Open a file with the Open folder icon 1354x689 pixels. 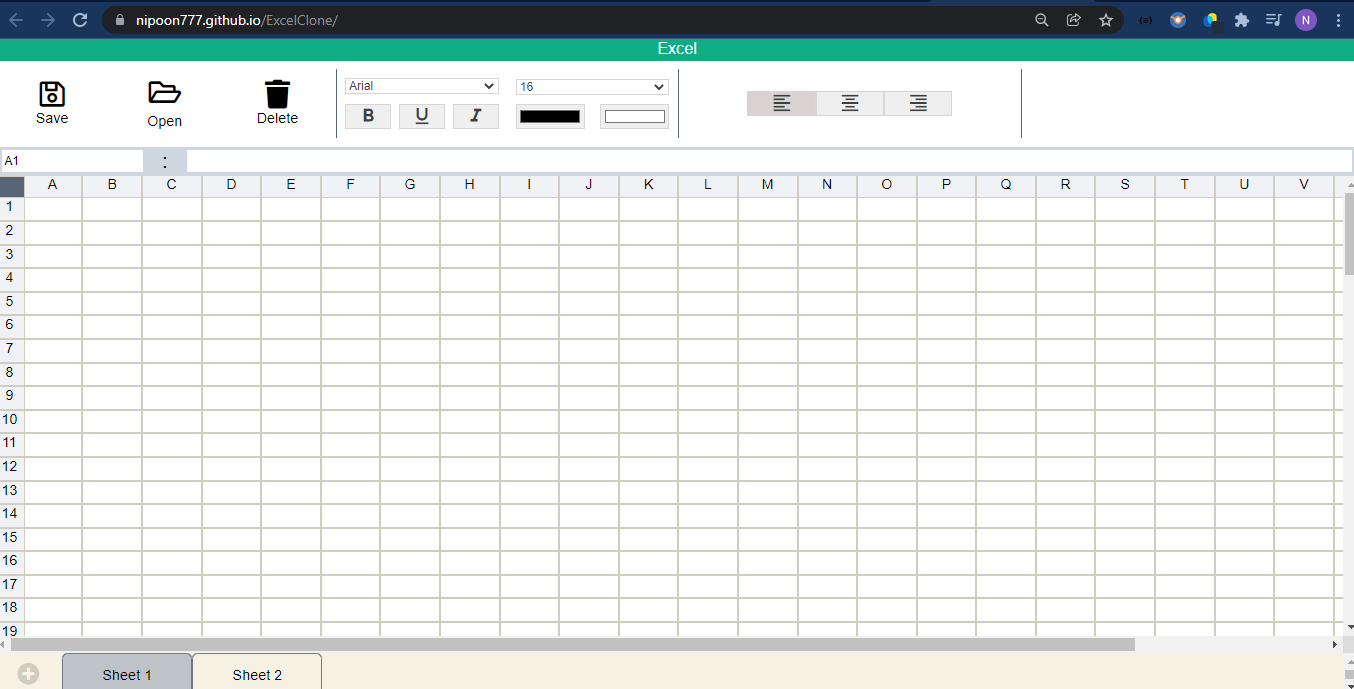point(164,93)
